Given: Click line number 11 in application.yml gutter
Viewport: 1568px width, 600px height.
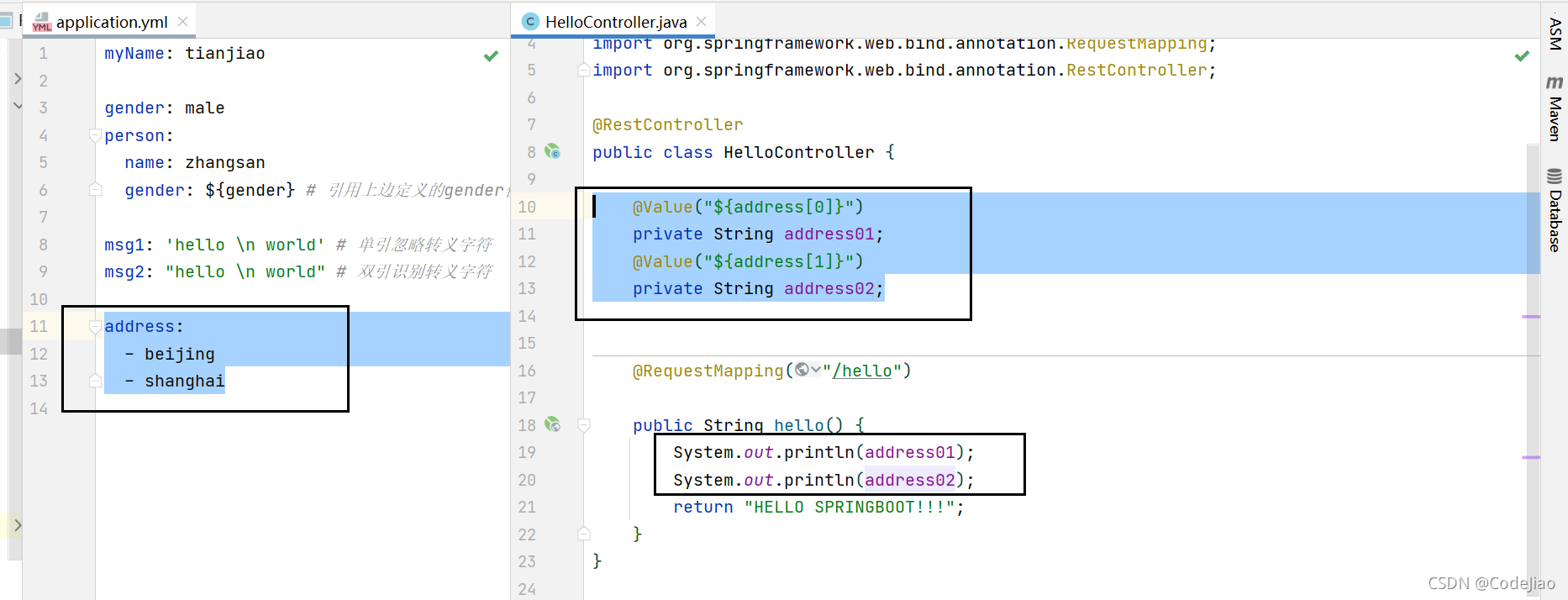Looking at the screenshot, I should click(39, 326).
